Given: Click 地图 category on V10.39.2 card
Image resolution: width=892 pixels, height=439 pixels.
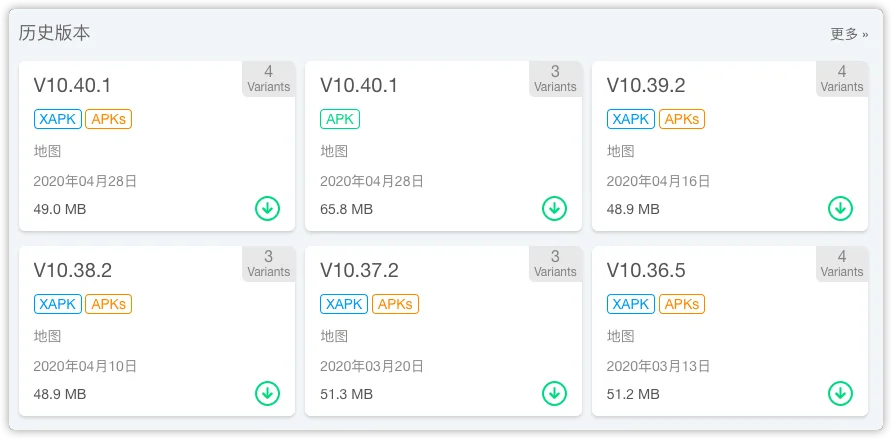Looking at the screenshot, I should pos(621,151).
